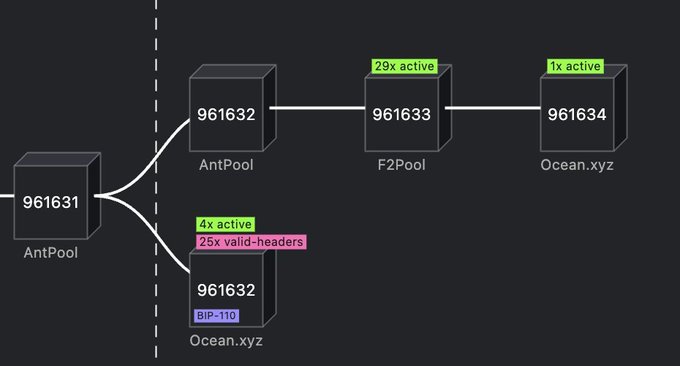Image resolution: width=680 pixels, height=366 pixels.
Task: Open AntPool block 961632 cube
Action: click(232, 108)
